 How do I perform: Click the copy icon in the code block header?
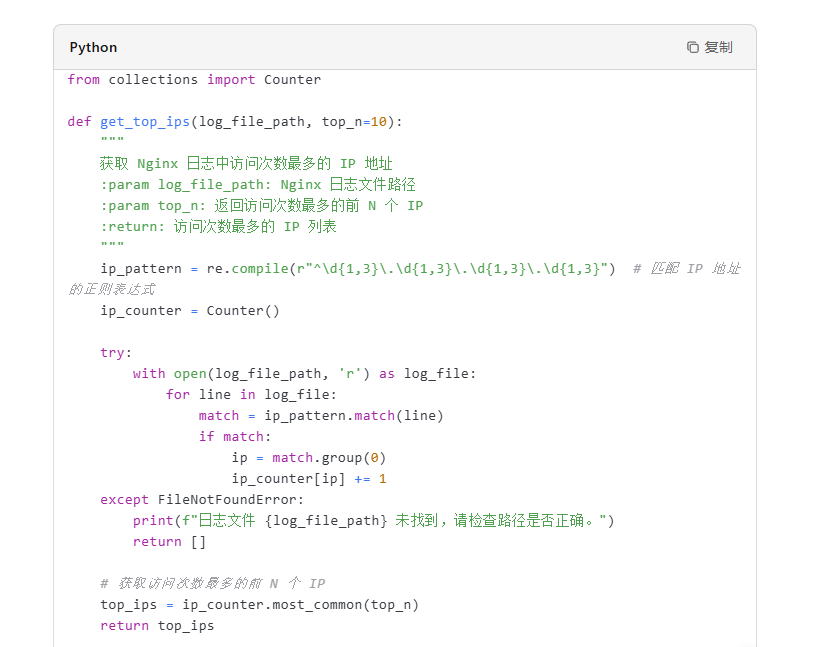pos(693,47)
